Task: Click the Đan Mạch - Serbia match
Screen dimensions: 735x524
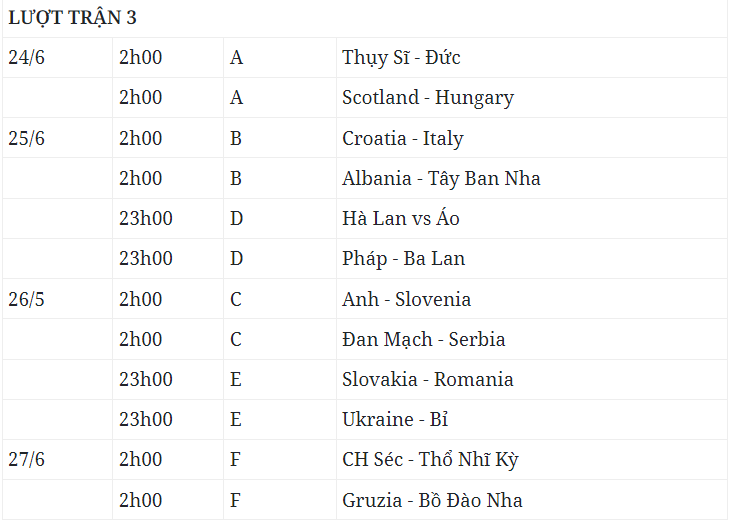Action: coord(423,339)
